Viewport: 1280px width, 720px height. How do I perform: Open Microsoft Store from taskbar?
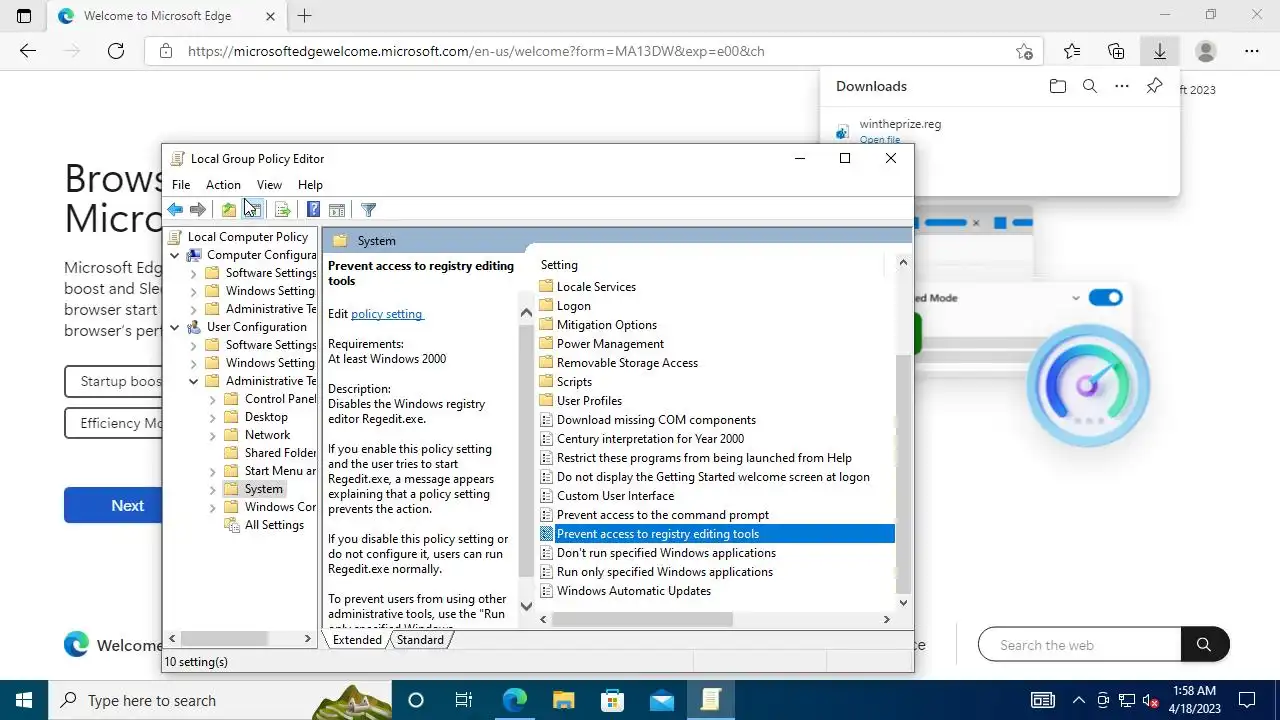pos(612,700)
